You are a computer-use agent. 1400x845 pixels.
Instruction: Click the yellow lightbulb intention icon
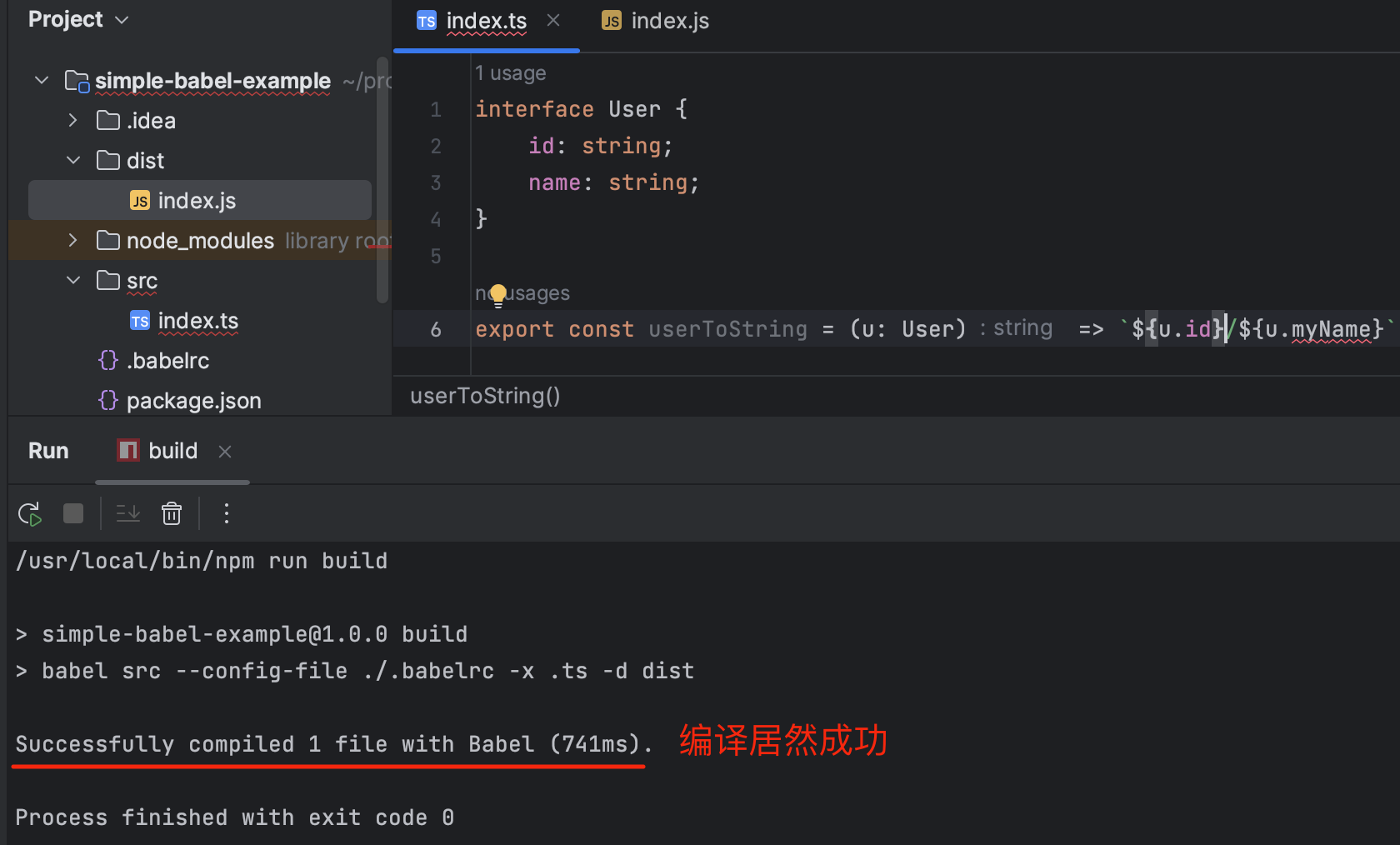[x=497, y=294]
